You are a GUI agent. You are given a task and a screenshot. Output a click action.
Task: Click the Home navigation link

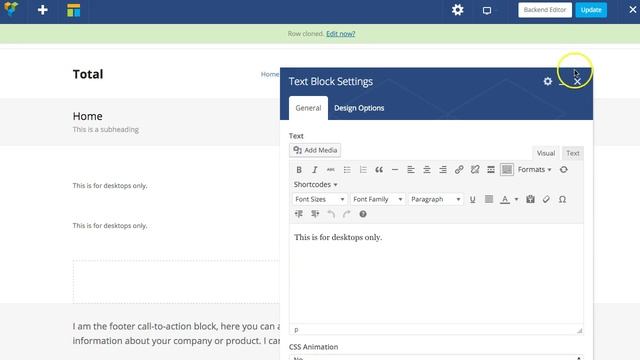[x=270, y=74]
